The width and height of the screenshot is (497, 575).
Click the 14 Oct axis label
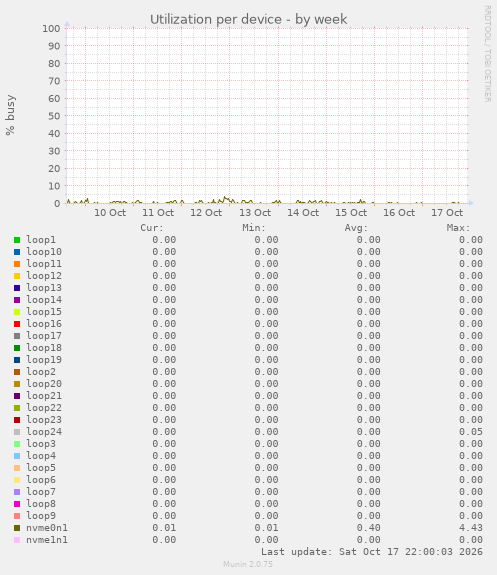303,213
